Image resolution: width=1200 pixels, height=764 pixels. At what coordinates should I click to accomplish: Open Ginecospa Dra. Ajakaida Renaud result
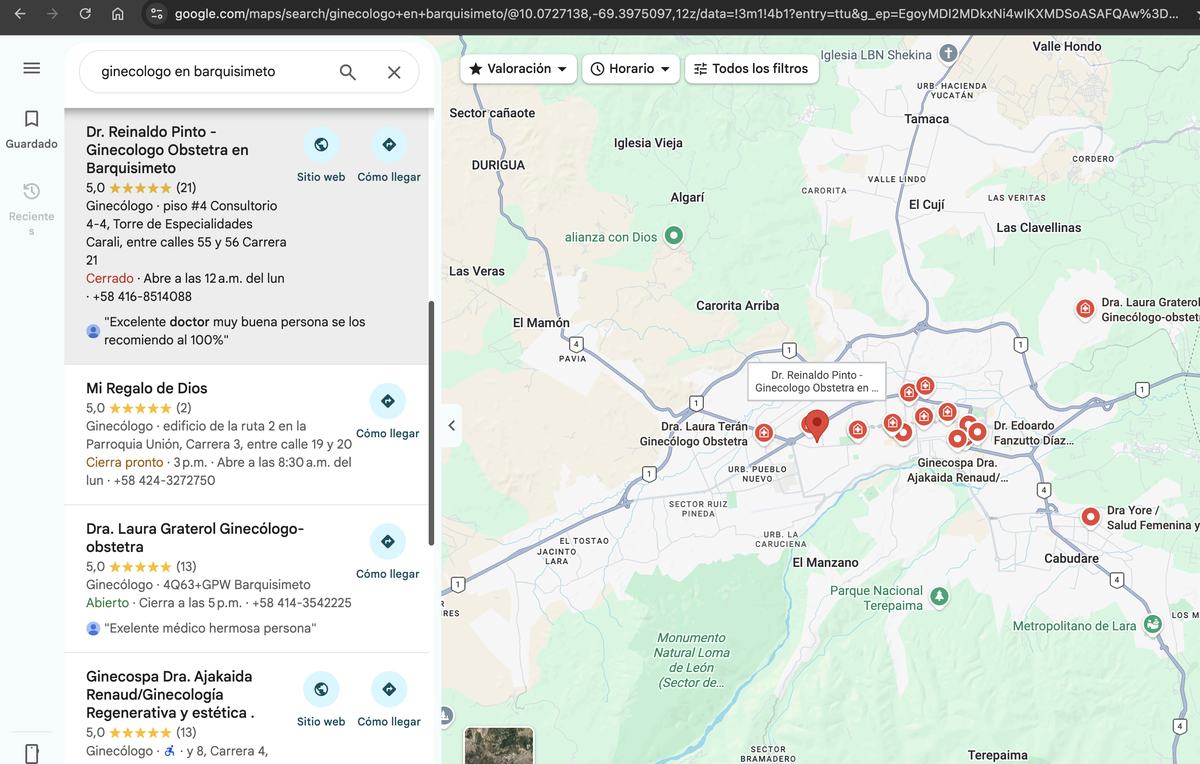(x=170, y=694)
